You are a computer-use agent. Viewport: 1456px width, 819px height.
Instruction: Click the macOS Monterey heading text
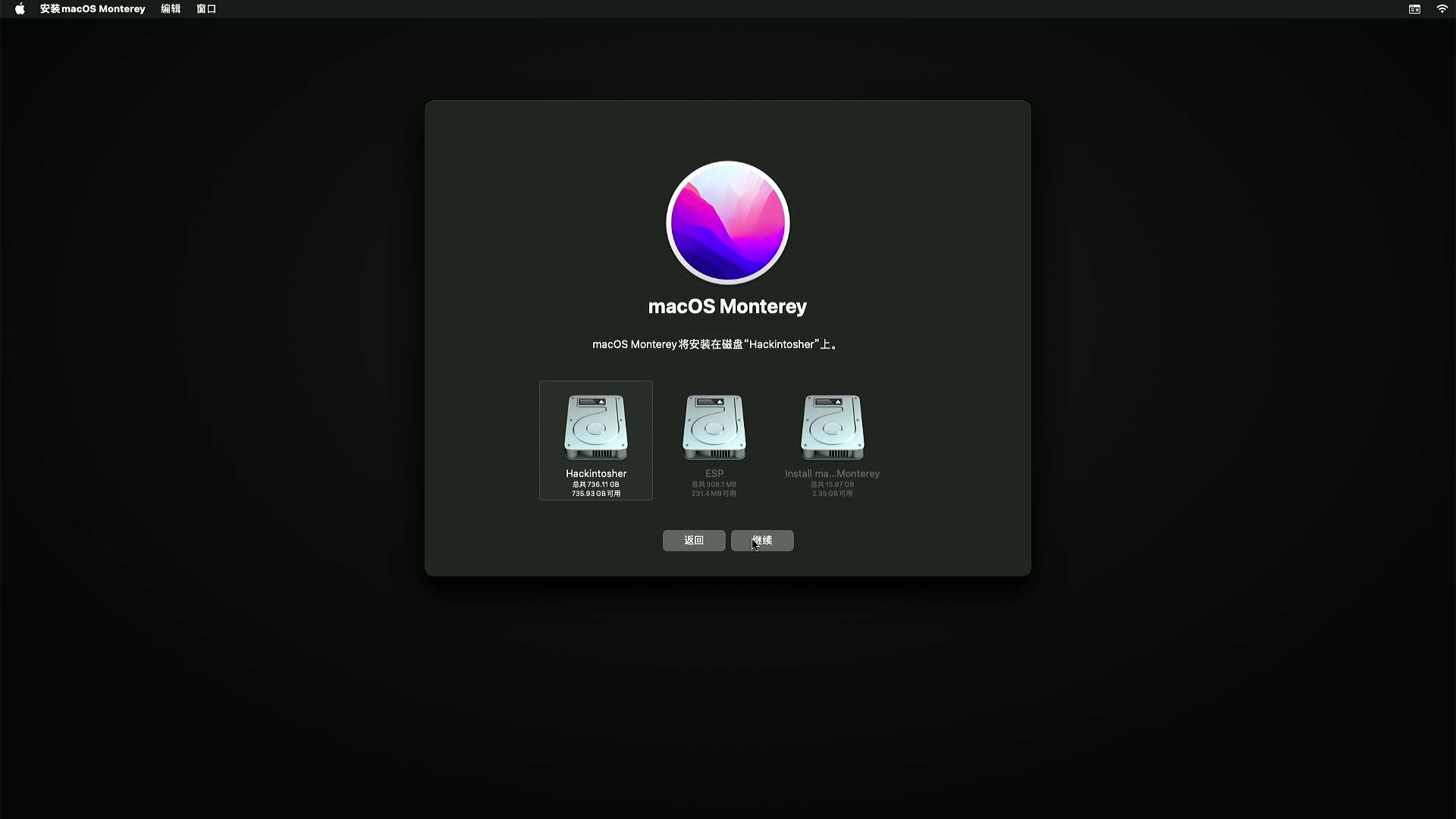[x=727, y=306]
